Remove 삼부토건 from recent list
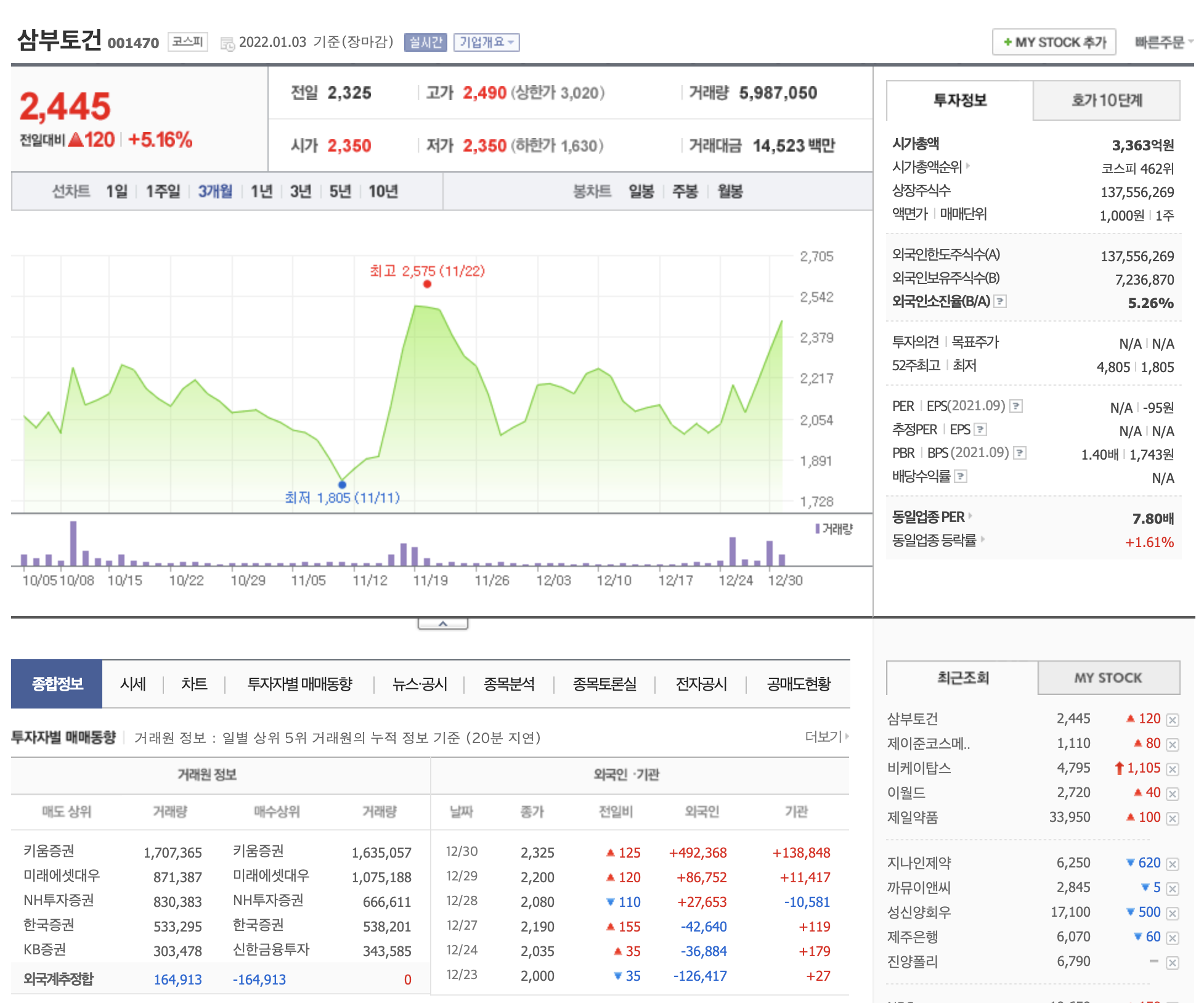This screenshot has height=1003, width=1204. [1173, 720]
